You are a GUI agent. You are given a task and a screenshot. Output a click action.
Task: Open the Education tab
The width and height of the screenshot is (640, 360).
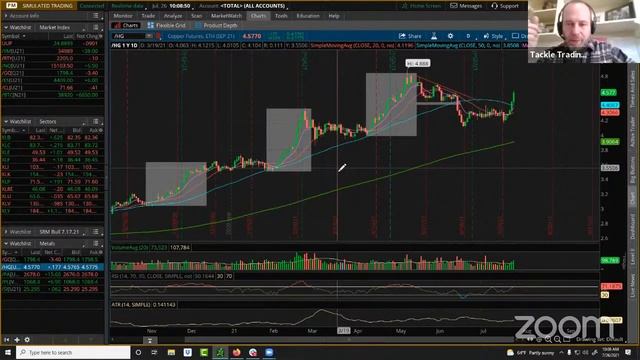pos(308,16)
